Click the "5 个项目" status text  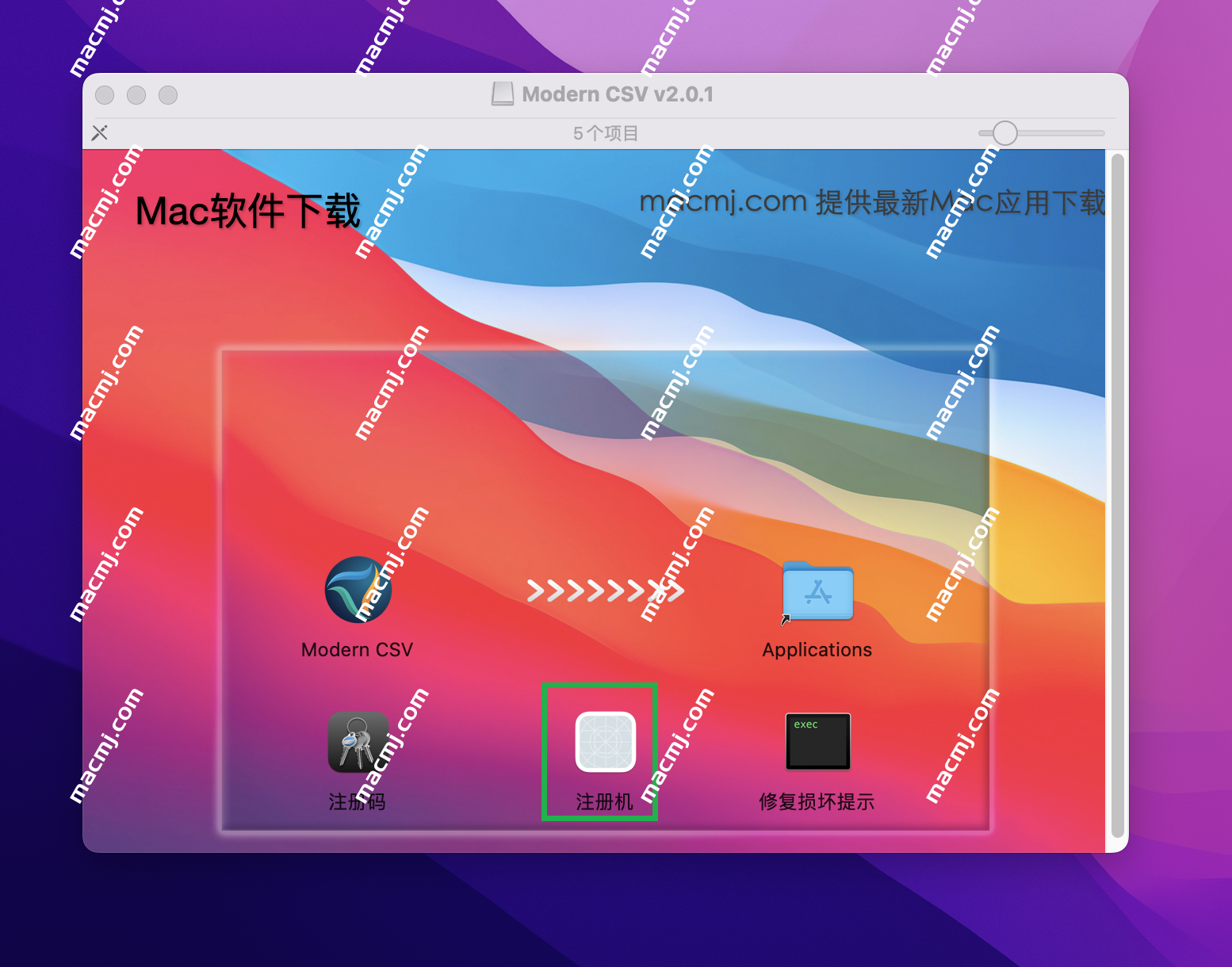coord(606,133)
